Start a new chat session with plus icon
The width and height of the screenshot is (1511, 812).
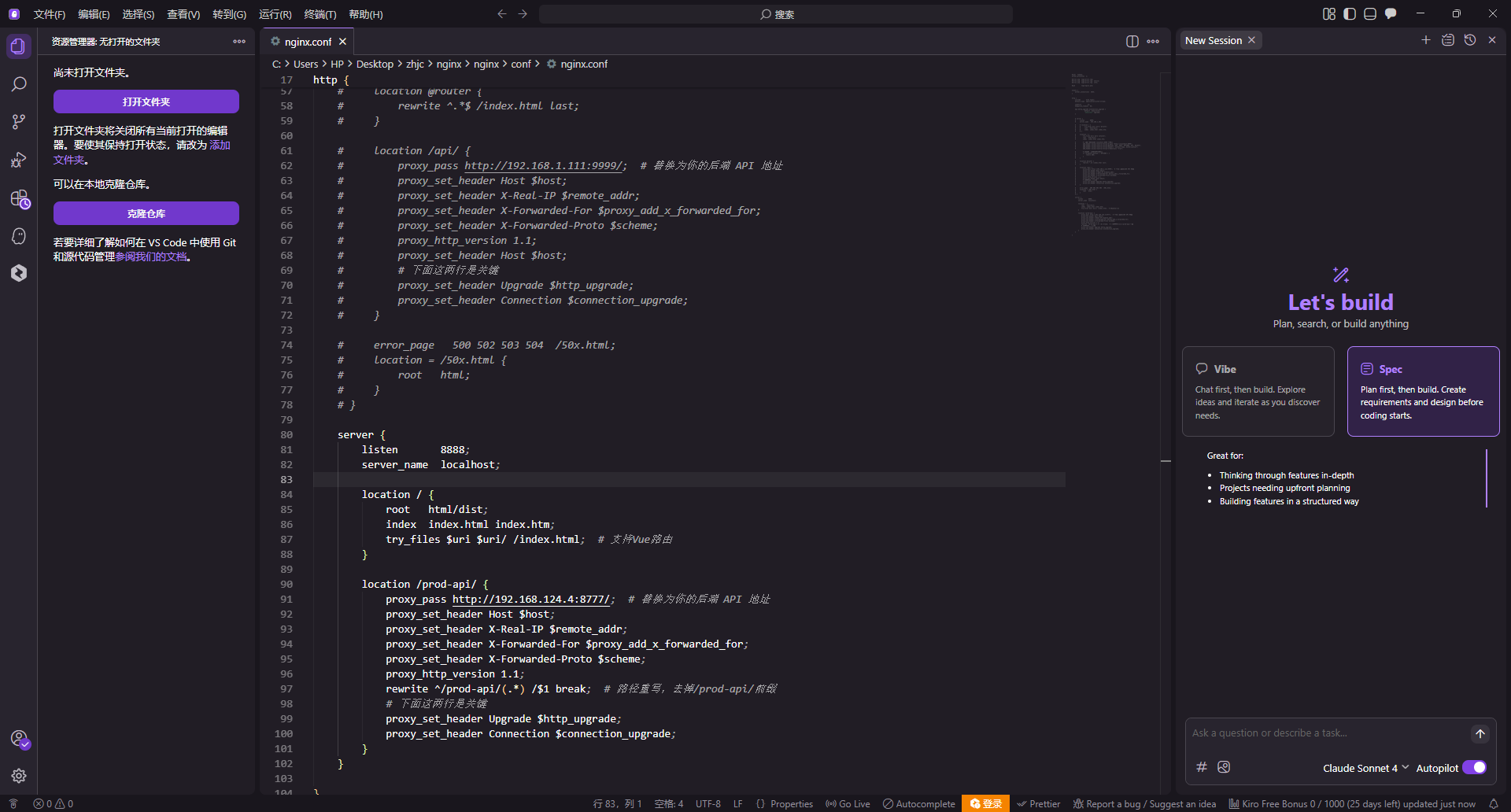pos(1425,40)
